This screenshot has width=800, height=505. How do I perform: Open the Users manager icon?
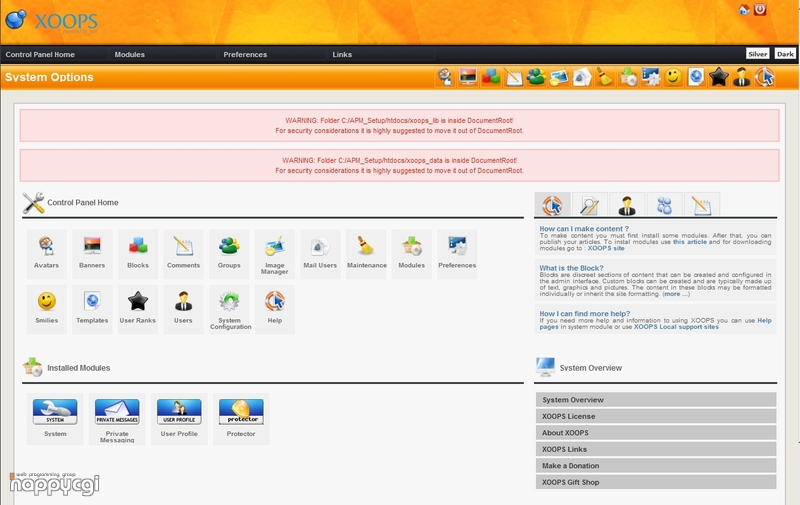click(x=183, y=309)
